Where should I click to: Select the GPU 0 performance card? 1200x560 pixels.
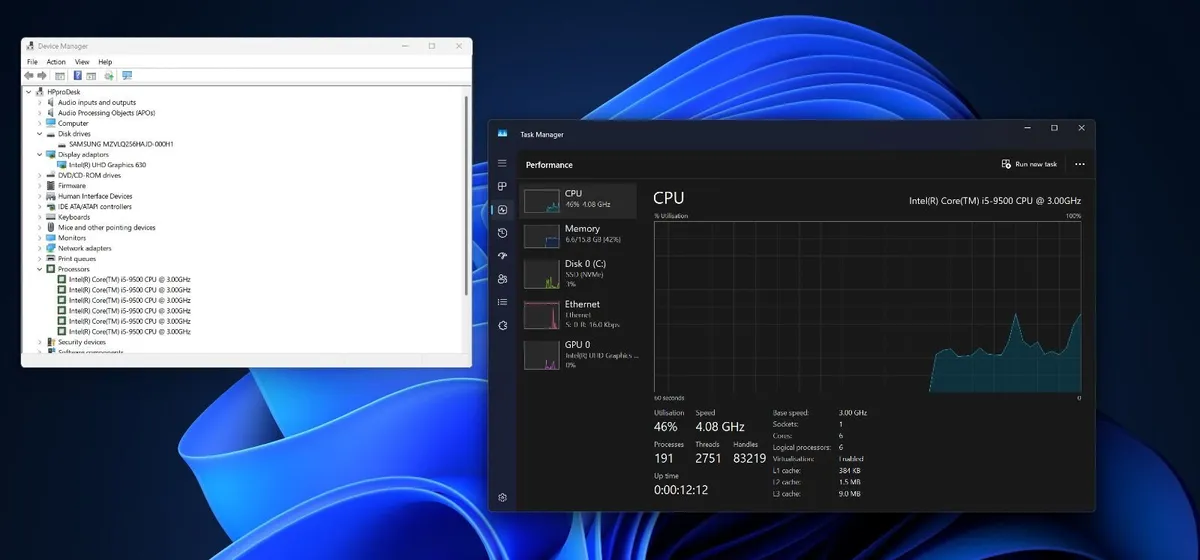[x=578, y=354]
